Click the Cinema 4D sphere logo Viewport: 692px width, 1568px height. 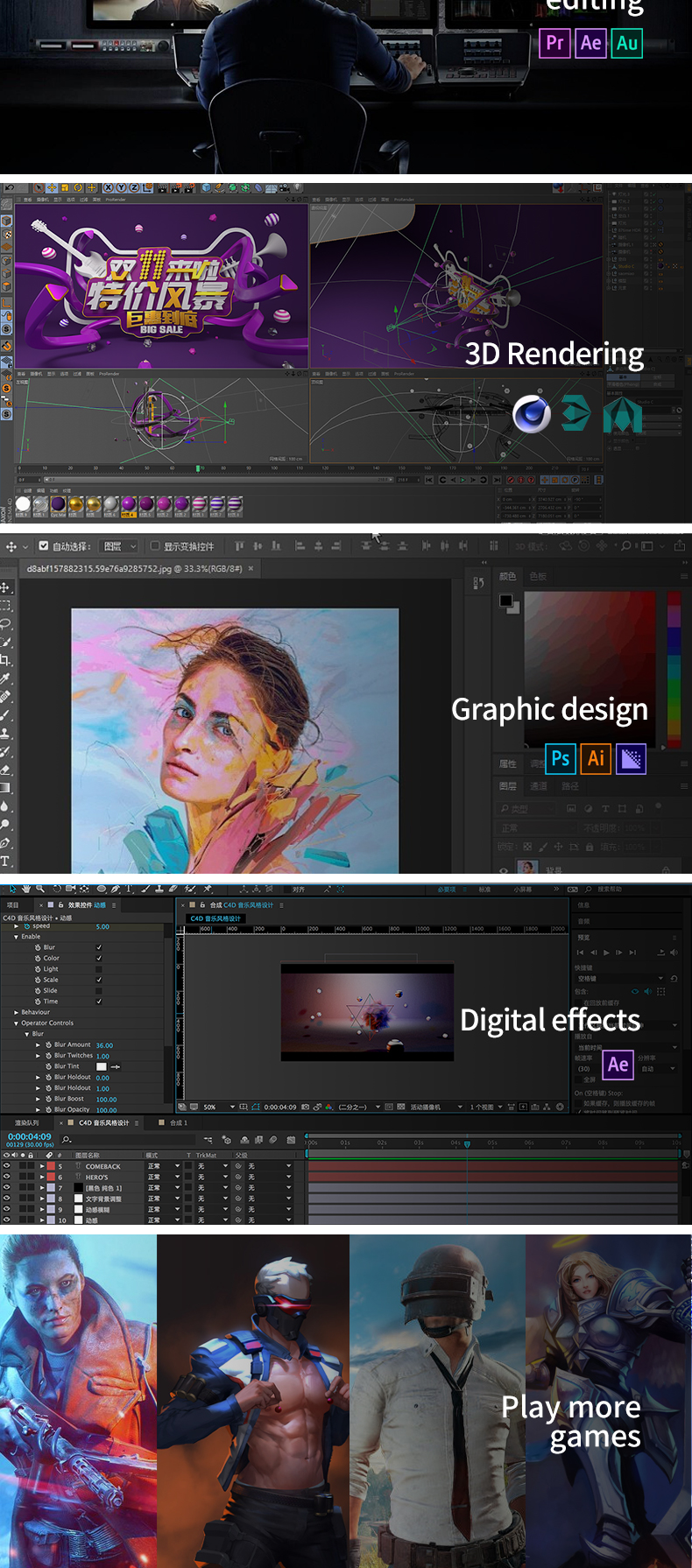coord(532,414)
